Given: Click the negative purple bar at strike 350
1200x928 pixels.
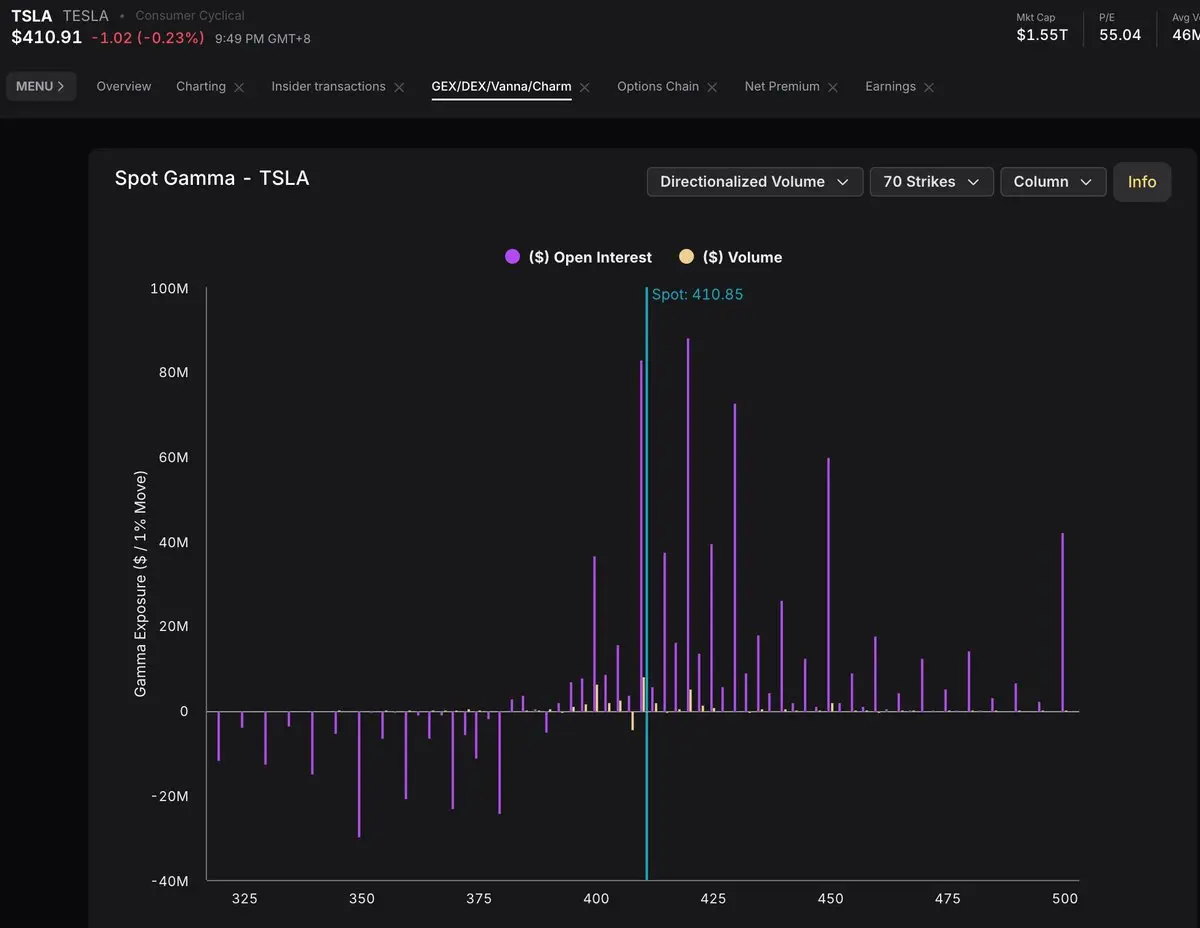Looking at the screenshot, I should 359,774.
